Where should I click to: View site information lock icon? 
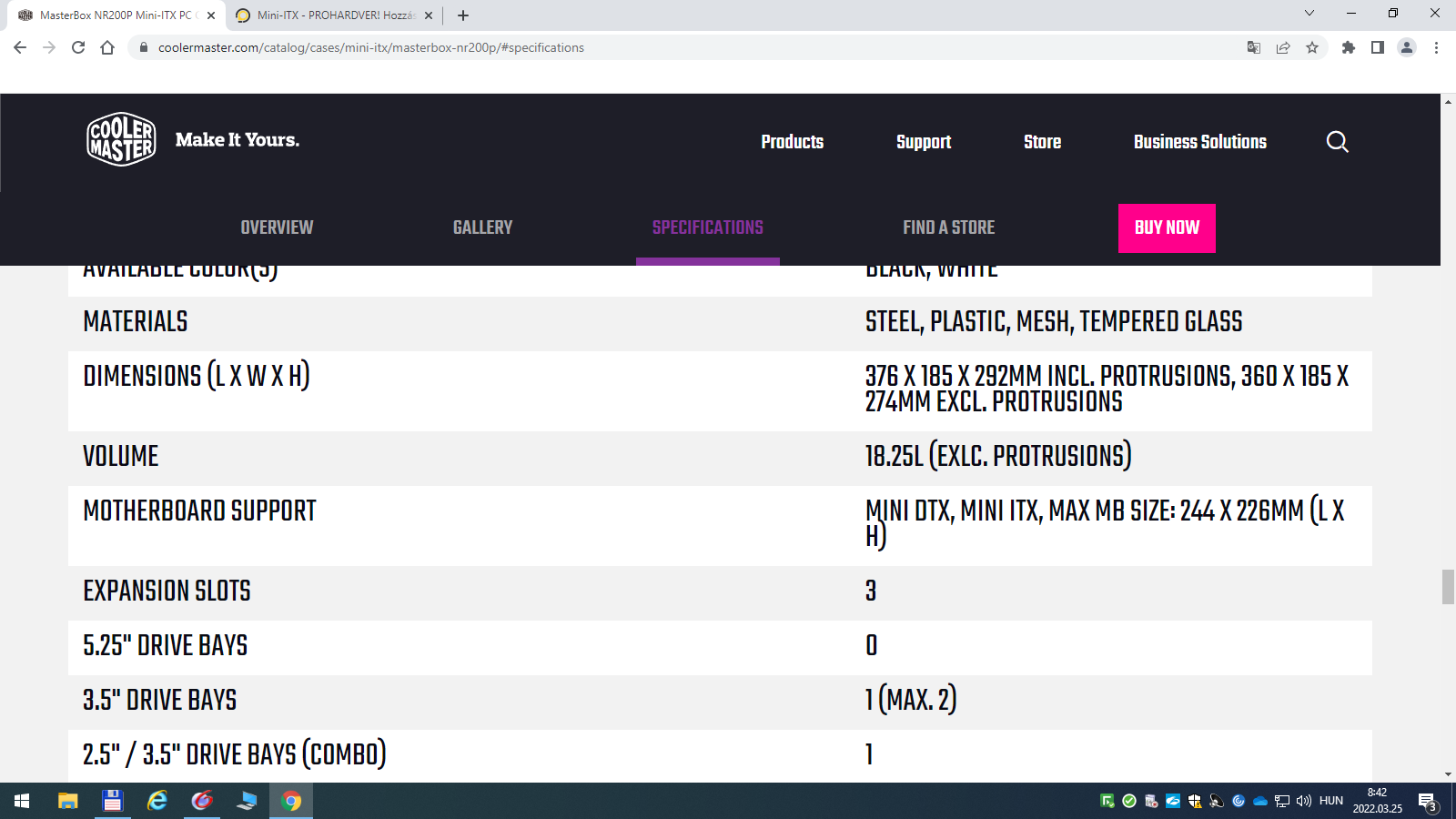[144, 47]
